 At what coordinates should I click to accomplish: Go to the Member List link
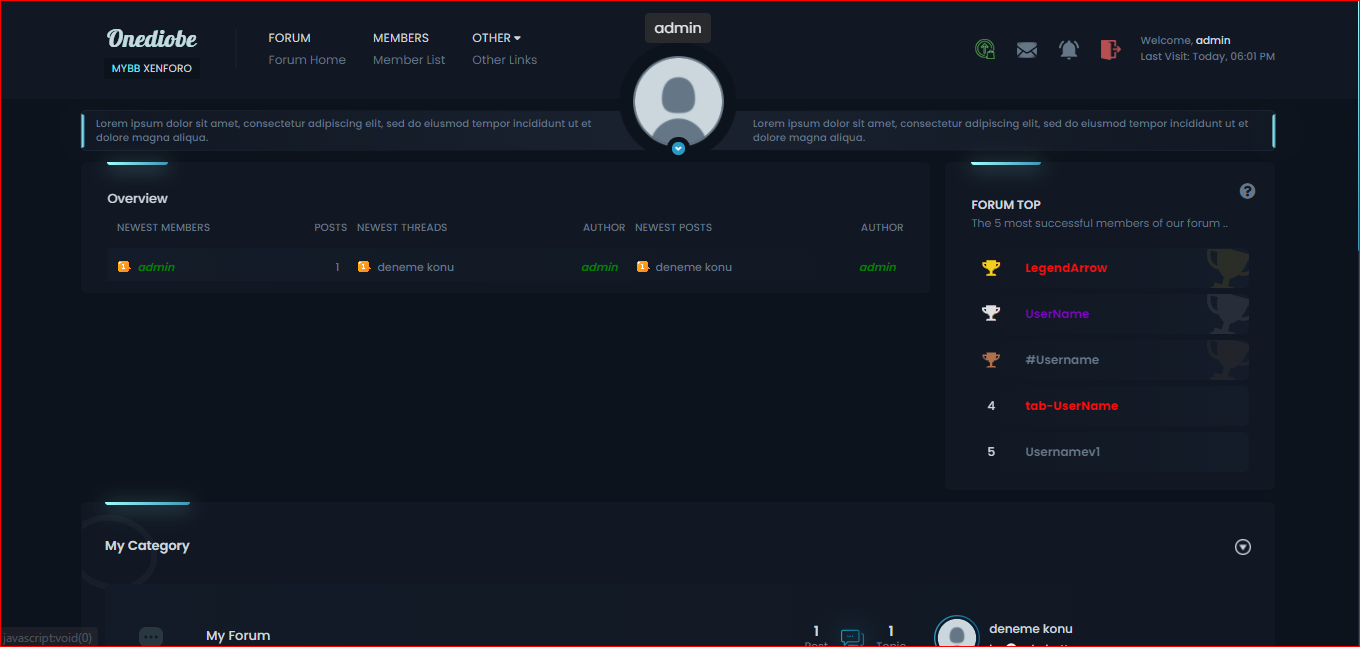click(409, 60)
